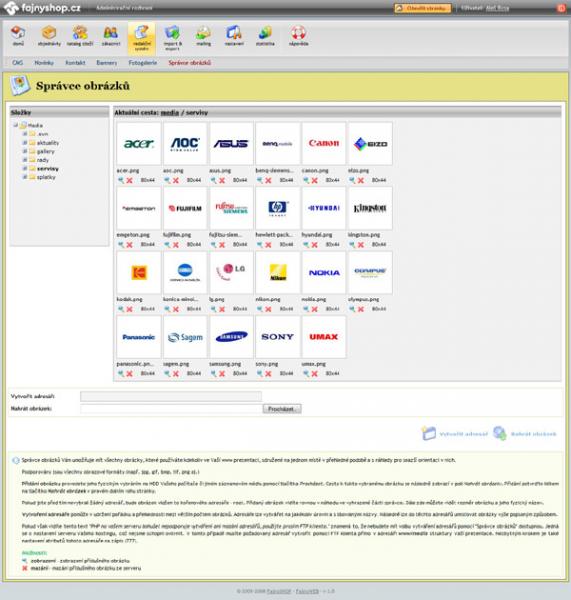Click the red logout power icon
Image resolution: width=571 pixels, height=600 pixels.
(561, 8)
